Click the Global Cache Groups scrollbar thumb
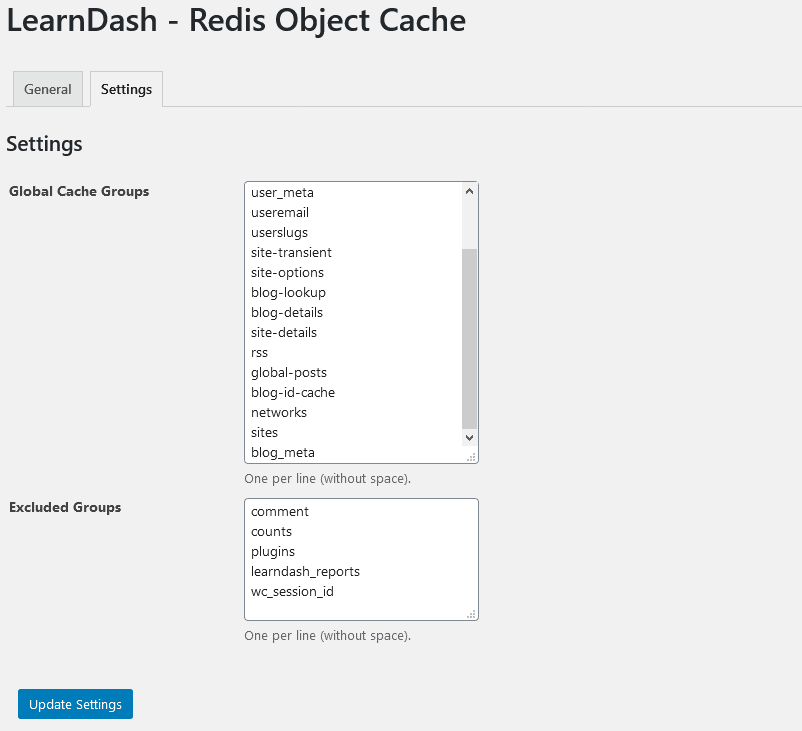Viewport: 802px width, 731px height. click(x=470, y=339)
